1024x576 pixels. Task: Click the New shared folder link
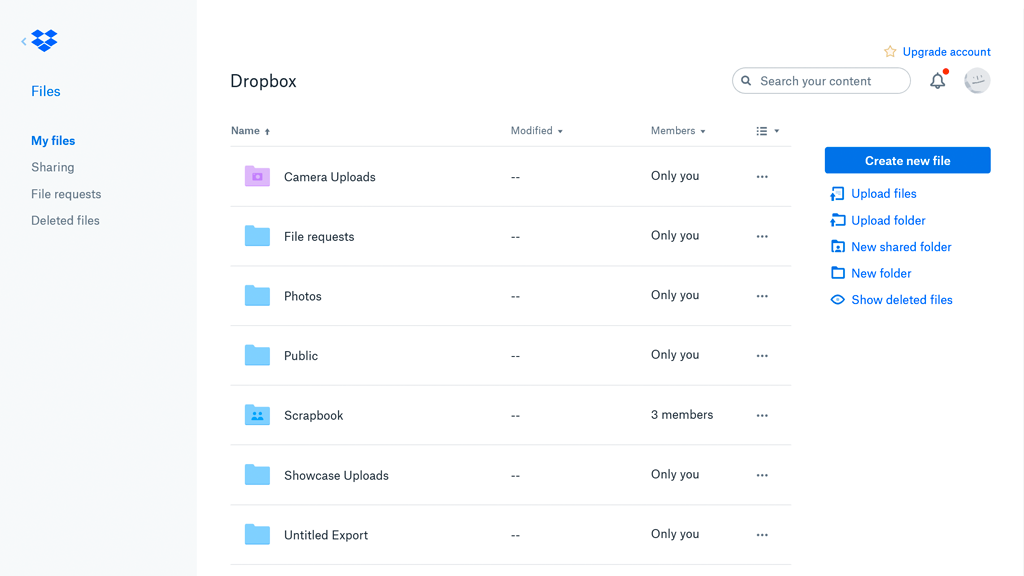[901, 247]
